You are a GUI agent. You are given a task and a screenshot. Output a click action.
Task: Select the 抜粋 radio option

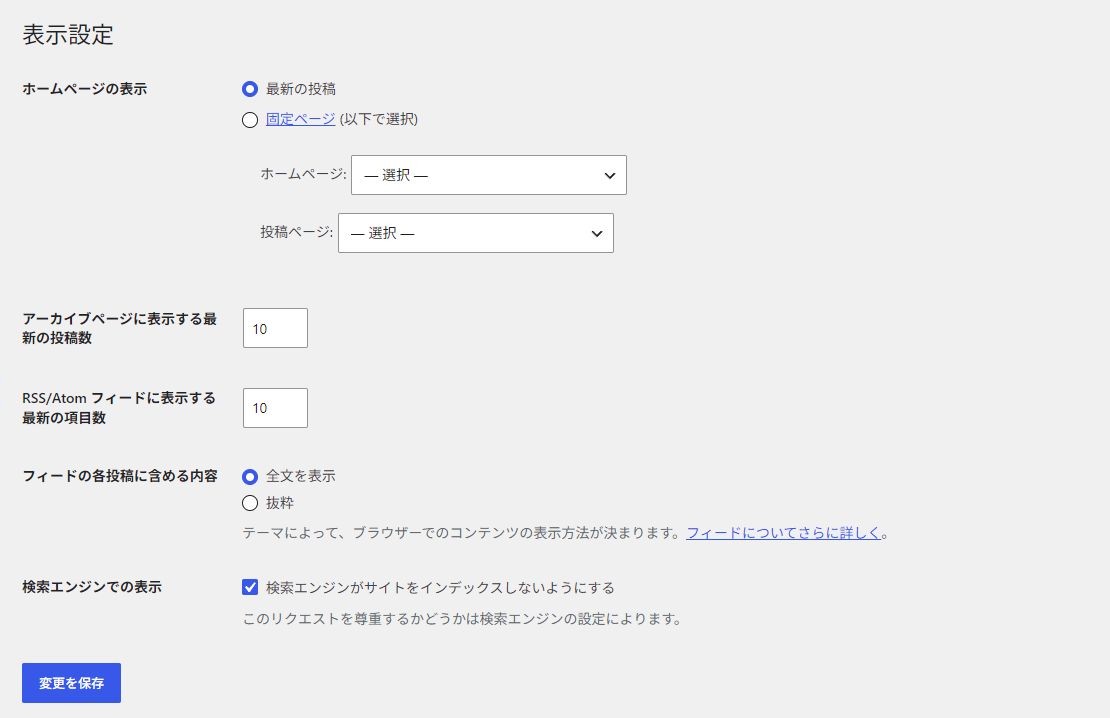click(250, 503)
